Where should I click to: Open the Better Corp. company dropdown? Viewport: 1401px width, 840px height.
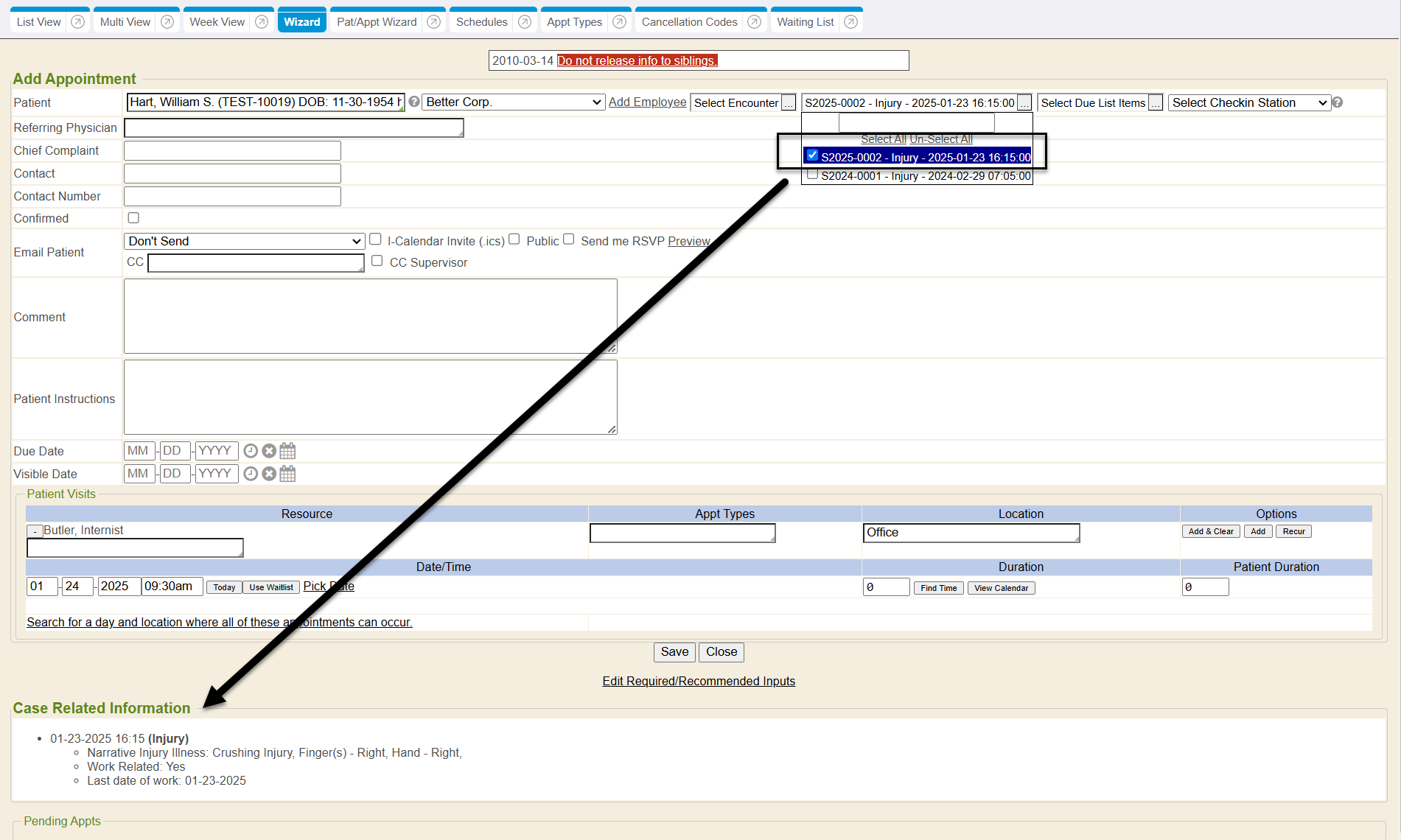[513, 102]
